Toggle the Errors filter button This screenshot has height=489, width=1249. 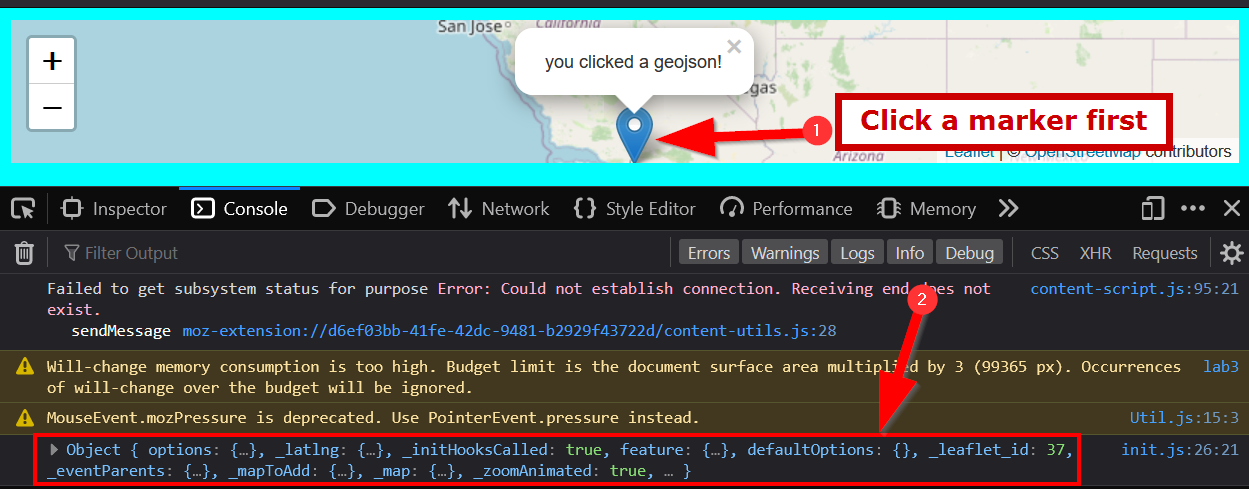708,253
